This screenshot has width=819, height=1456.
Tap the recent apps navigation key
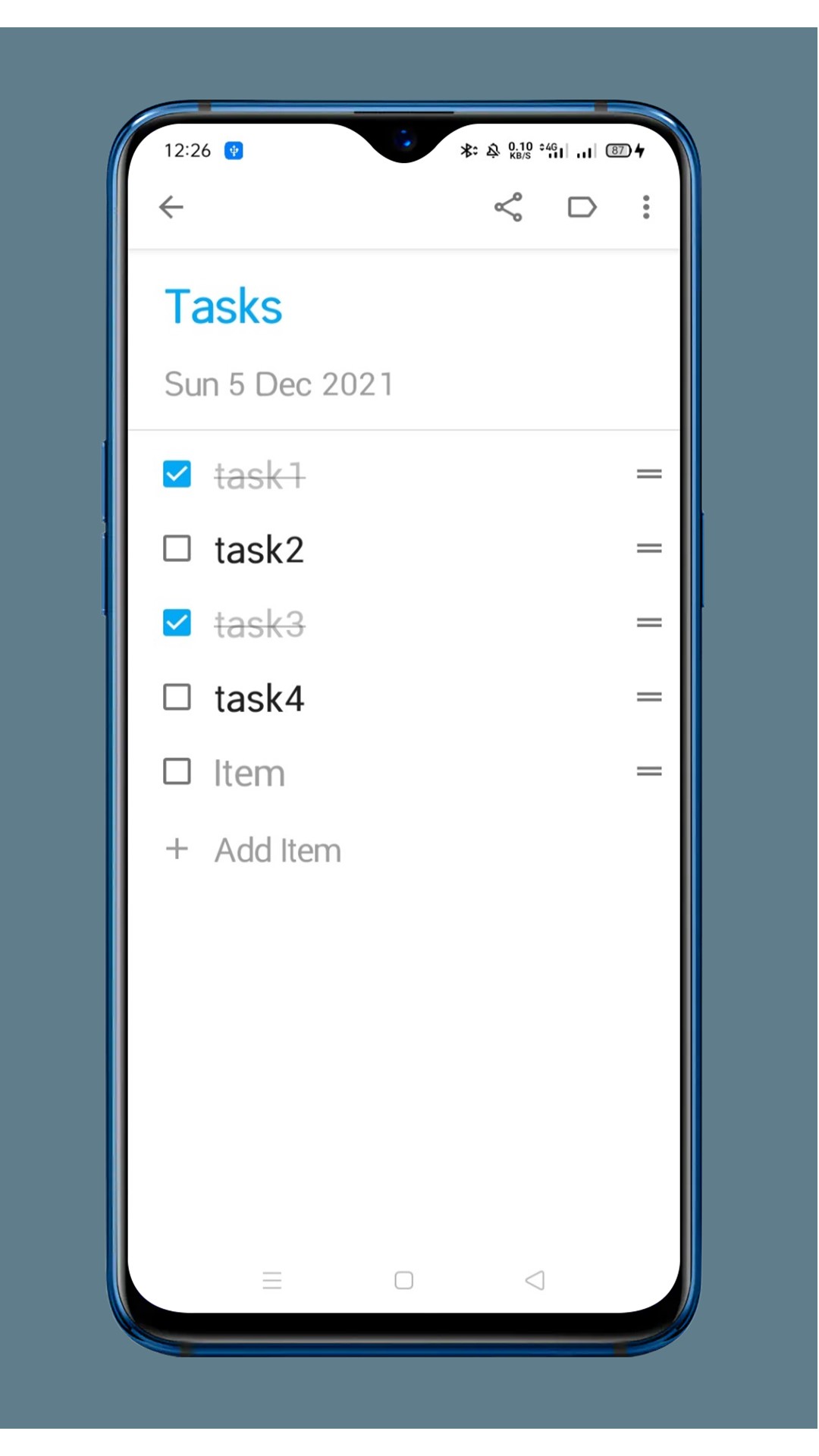(x=272, y=1280)
